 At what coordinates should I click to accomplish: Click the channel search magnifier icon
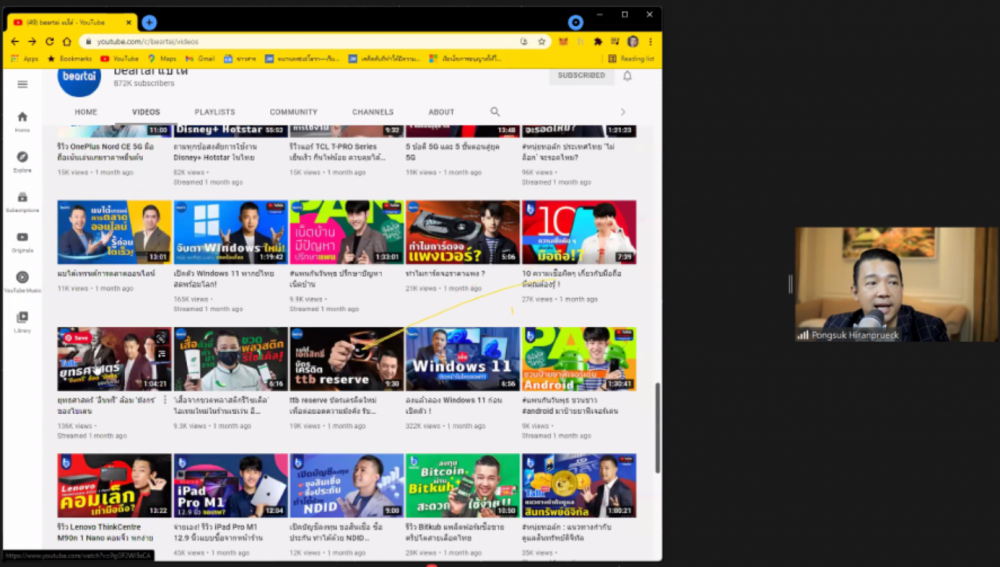[494, 112]
